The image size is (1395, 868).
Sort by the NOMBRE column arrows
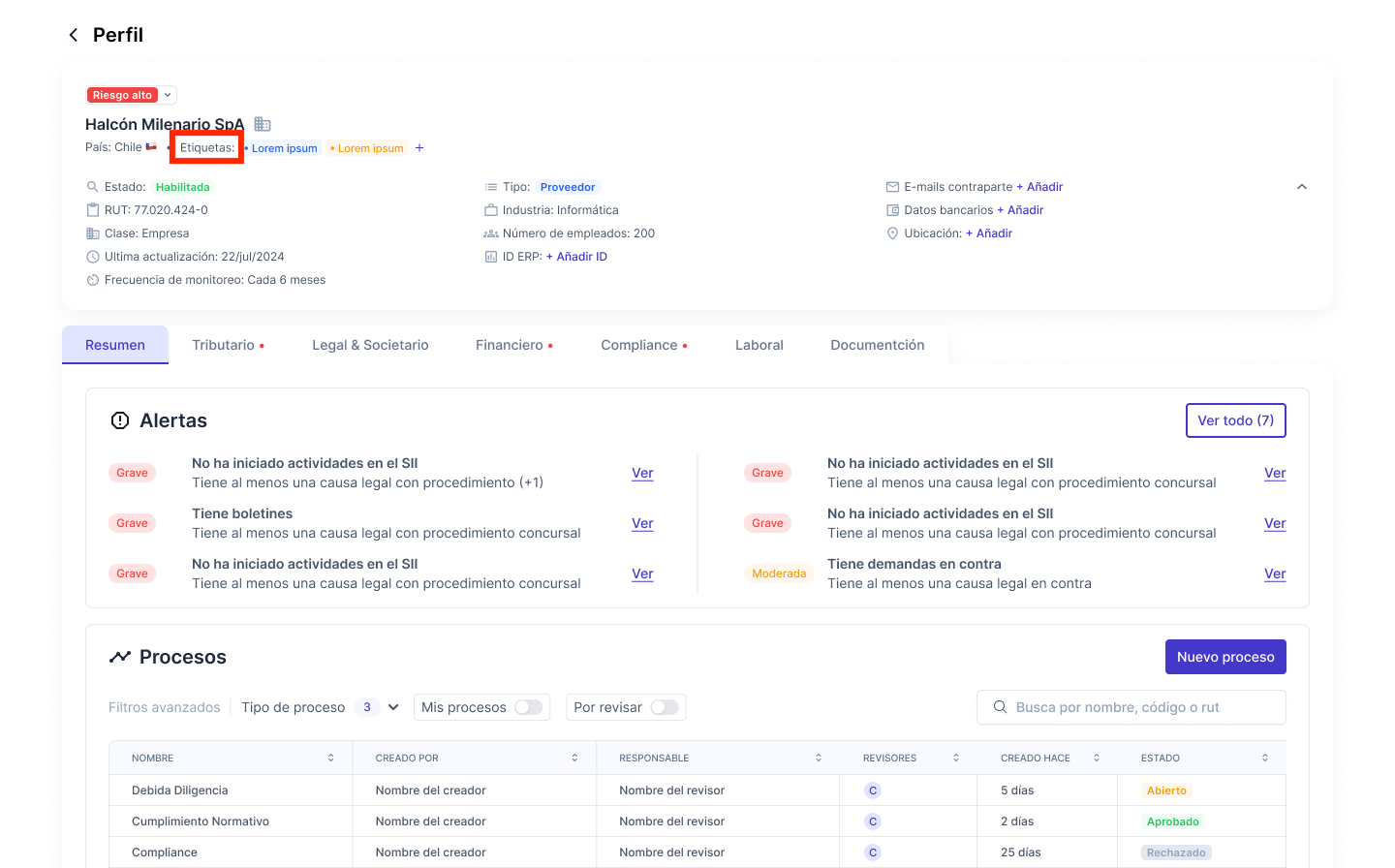click(x=330, y=758)
